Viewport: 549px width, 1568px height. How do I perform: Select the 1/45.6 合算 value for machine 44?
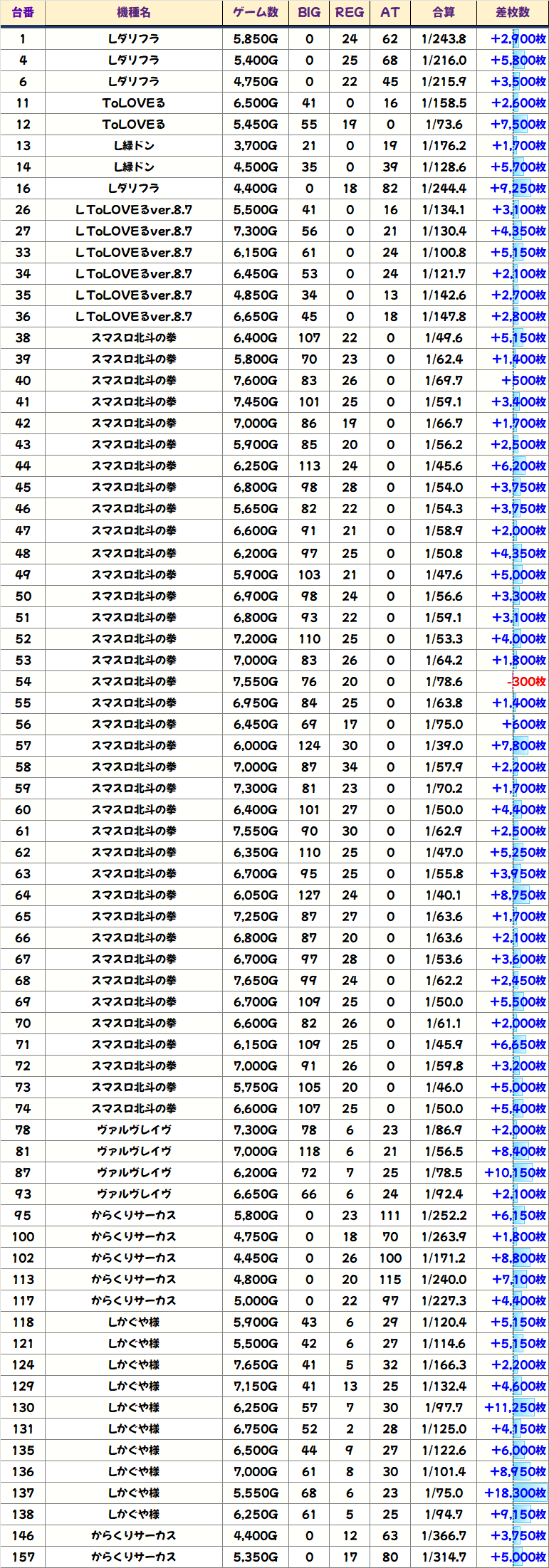444,465
